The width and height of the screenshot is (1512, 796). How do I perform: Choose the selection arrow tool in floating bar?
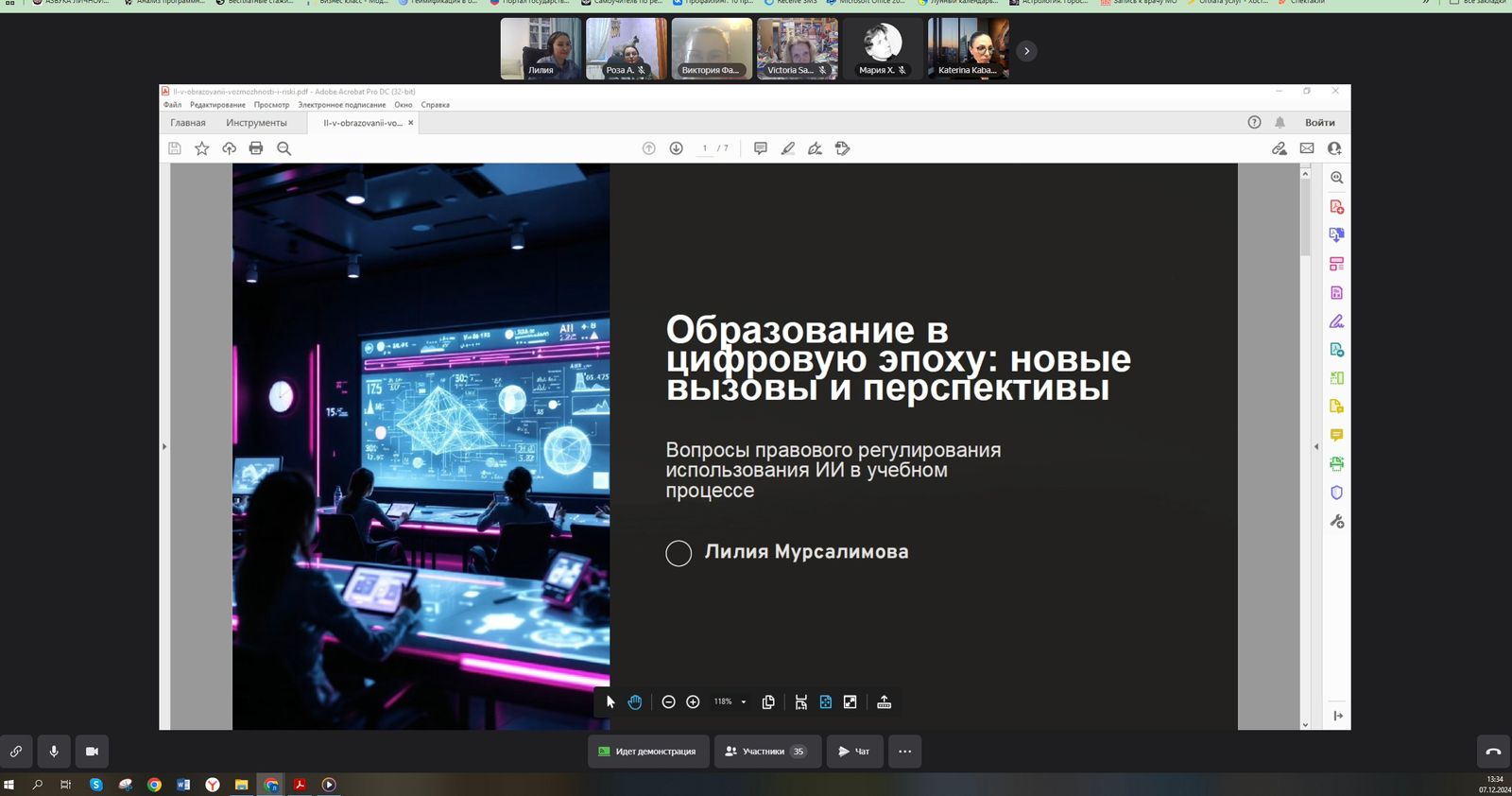(x=610, y=701)
